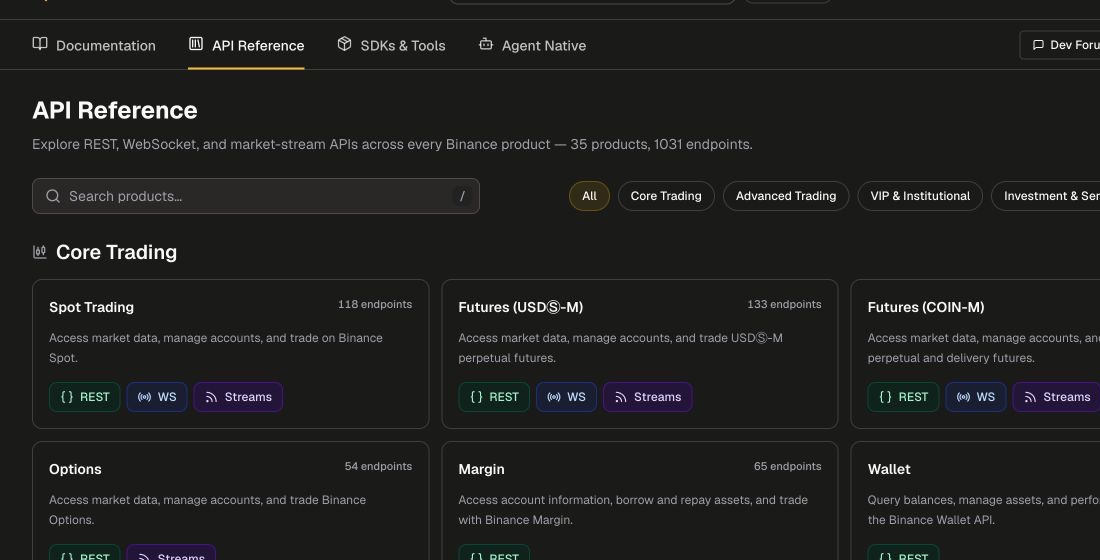Filter by Advanced Trading chip
Image resolution: width=1100 pixels, height=560 pixels.
click(x=786, y=196)
